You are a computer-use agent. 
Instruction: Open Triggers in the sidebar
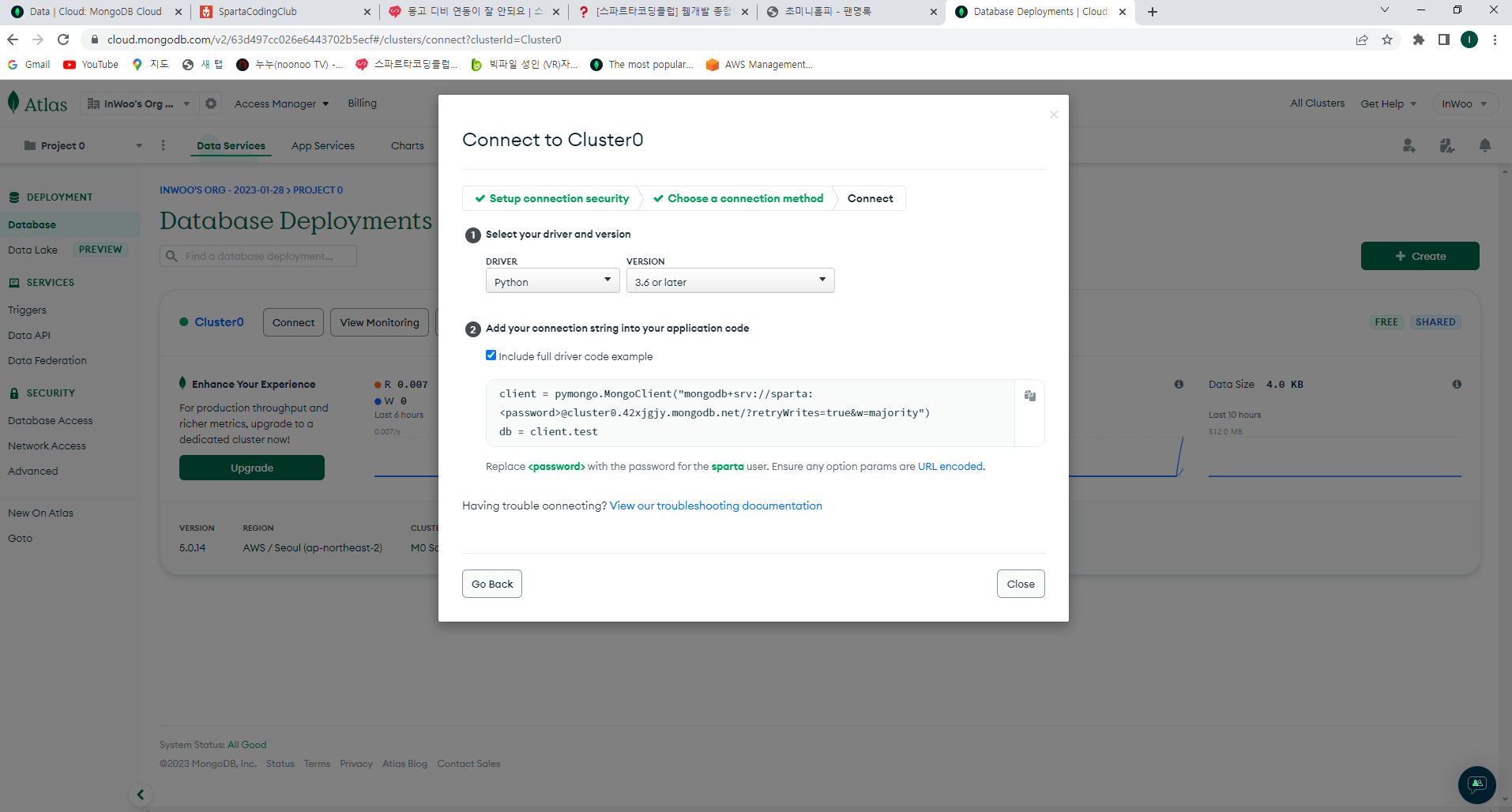click(x=27, y=310)
